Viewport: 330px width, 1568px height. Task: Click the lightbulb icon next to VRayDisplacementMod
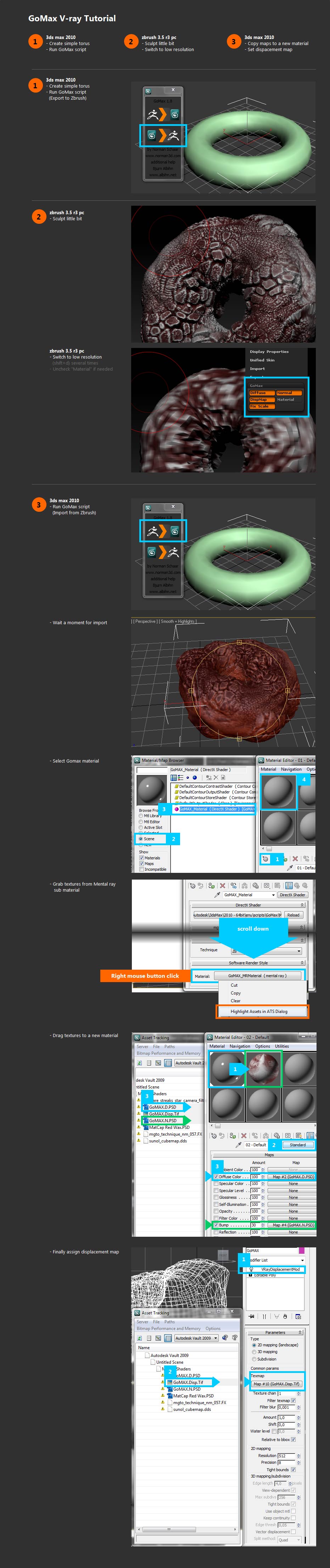coord(251,1269)
